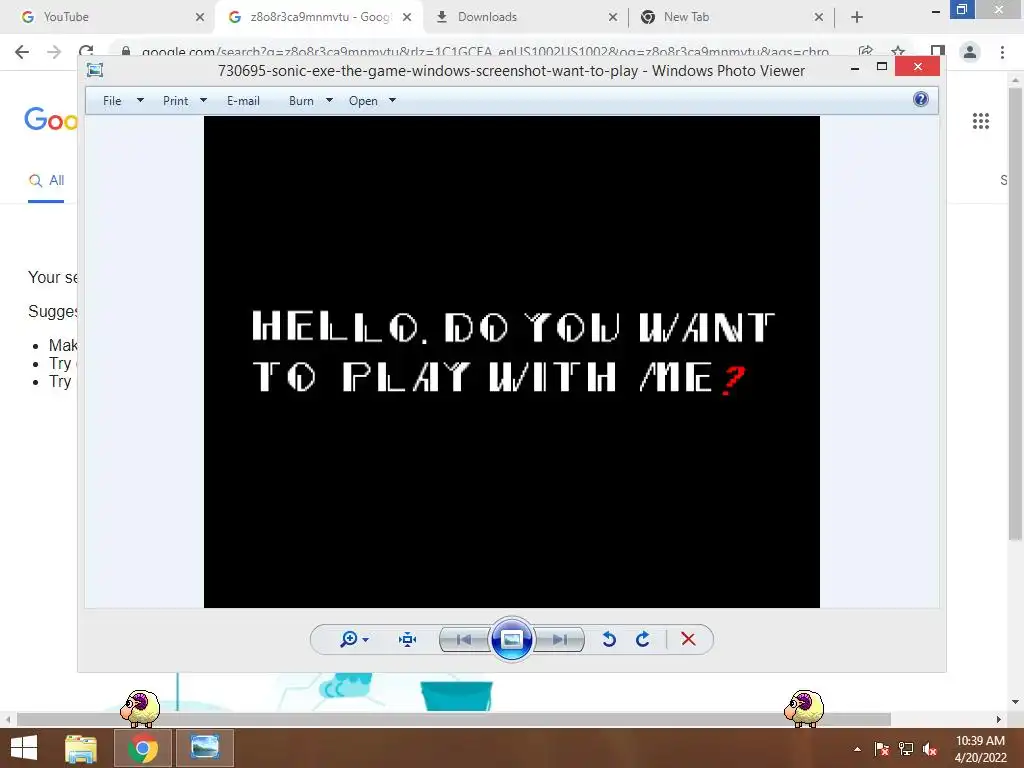Open the zoom magnifier control
The height and width of the screenshot is (768, 1024).
click(349, 639)
